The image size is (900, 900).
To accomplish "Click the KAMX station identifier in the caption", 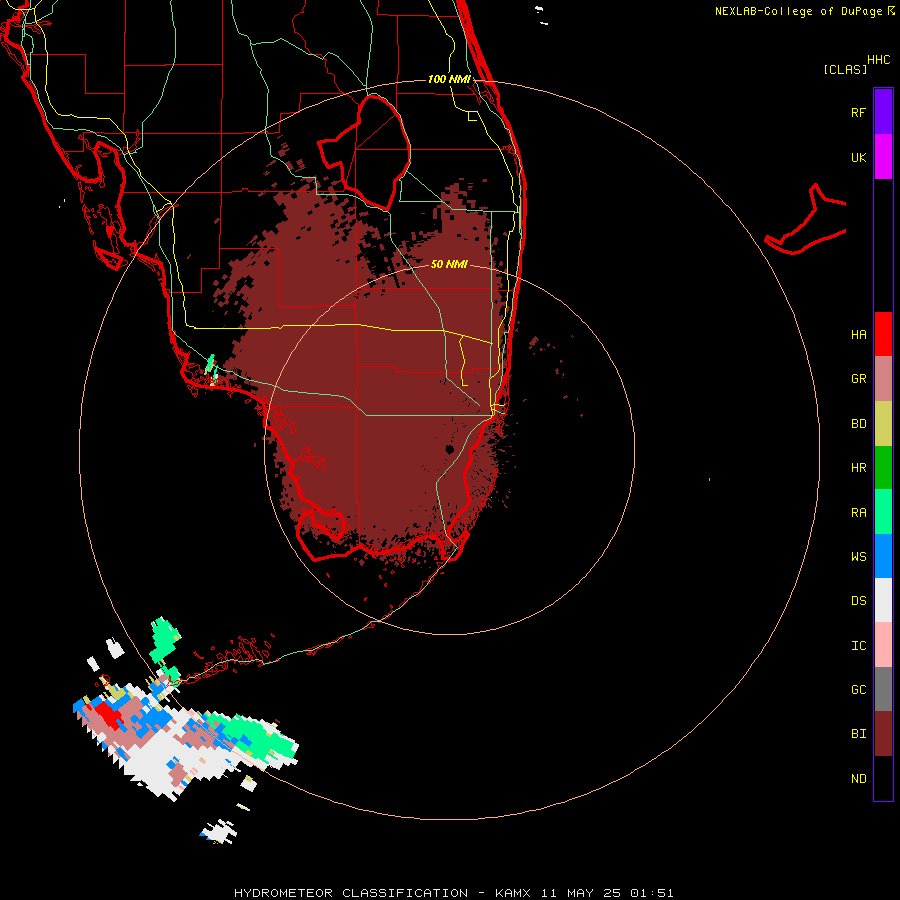I will pos(513,893).
